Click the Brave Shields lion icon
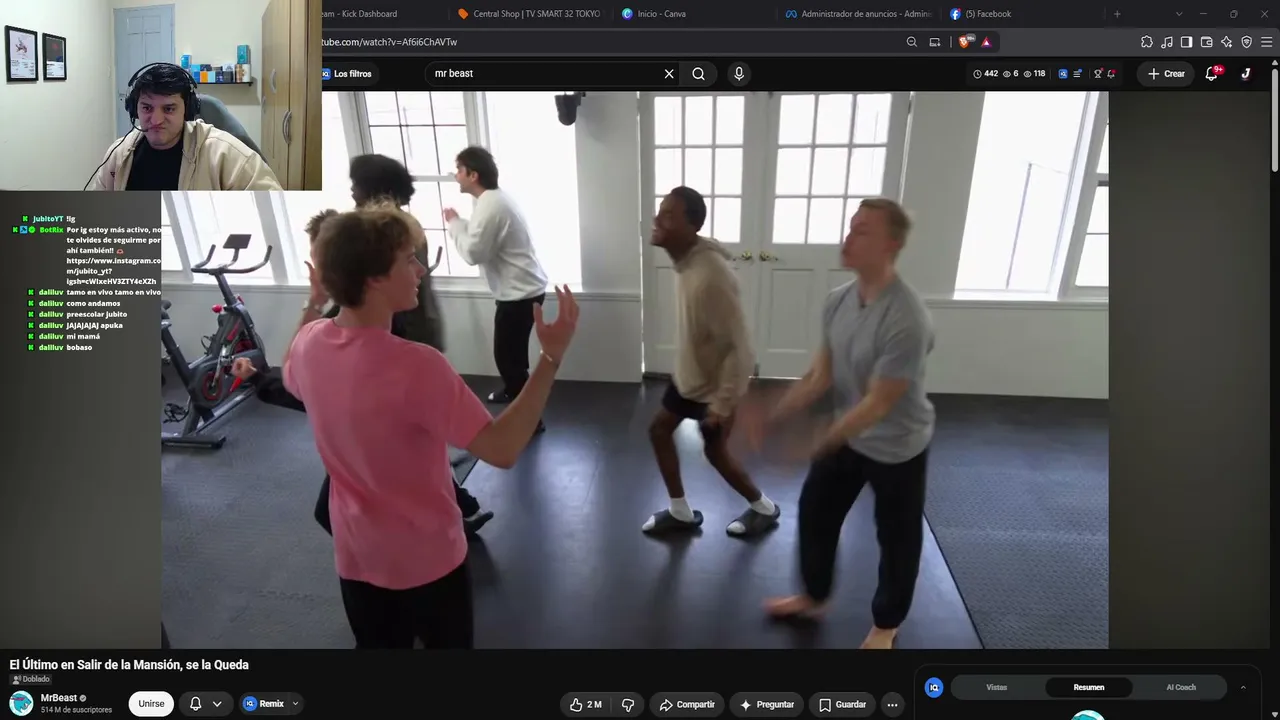 point(964,42)
